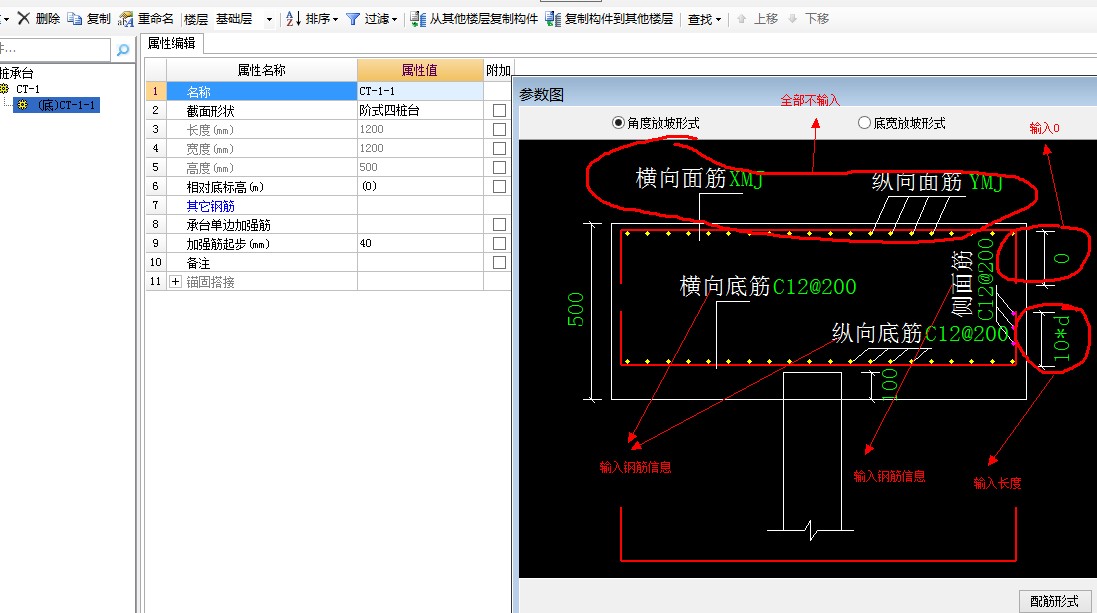Click the search magnifier icon
The width and height of the screenshot is (1097, 613).
click(123, 50)
